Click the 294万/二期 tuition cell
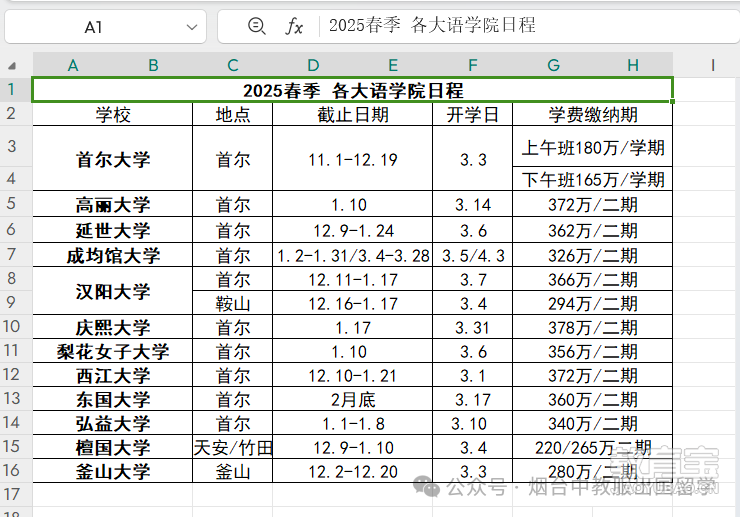The image size is (740, 517). 593,303
